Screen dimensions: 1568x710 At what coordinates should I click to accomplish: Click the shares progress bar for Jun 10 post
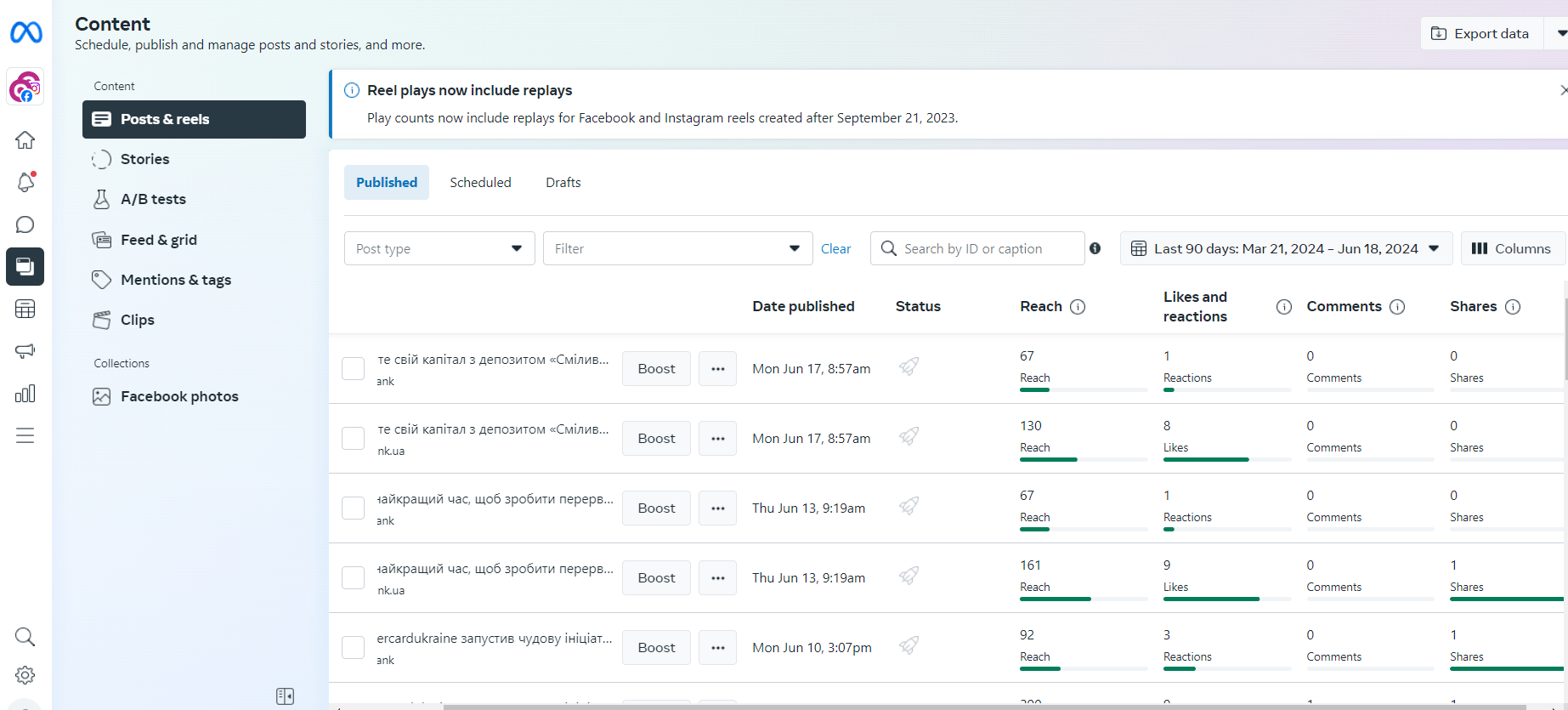click(x=1507, y=669)
